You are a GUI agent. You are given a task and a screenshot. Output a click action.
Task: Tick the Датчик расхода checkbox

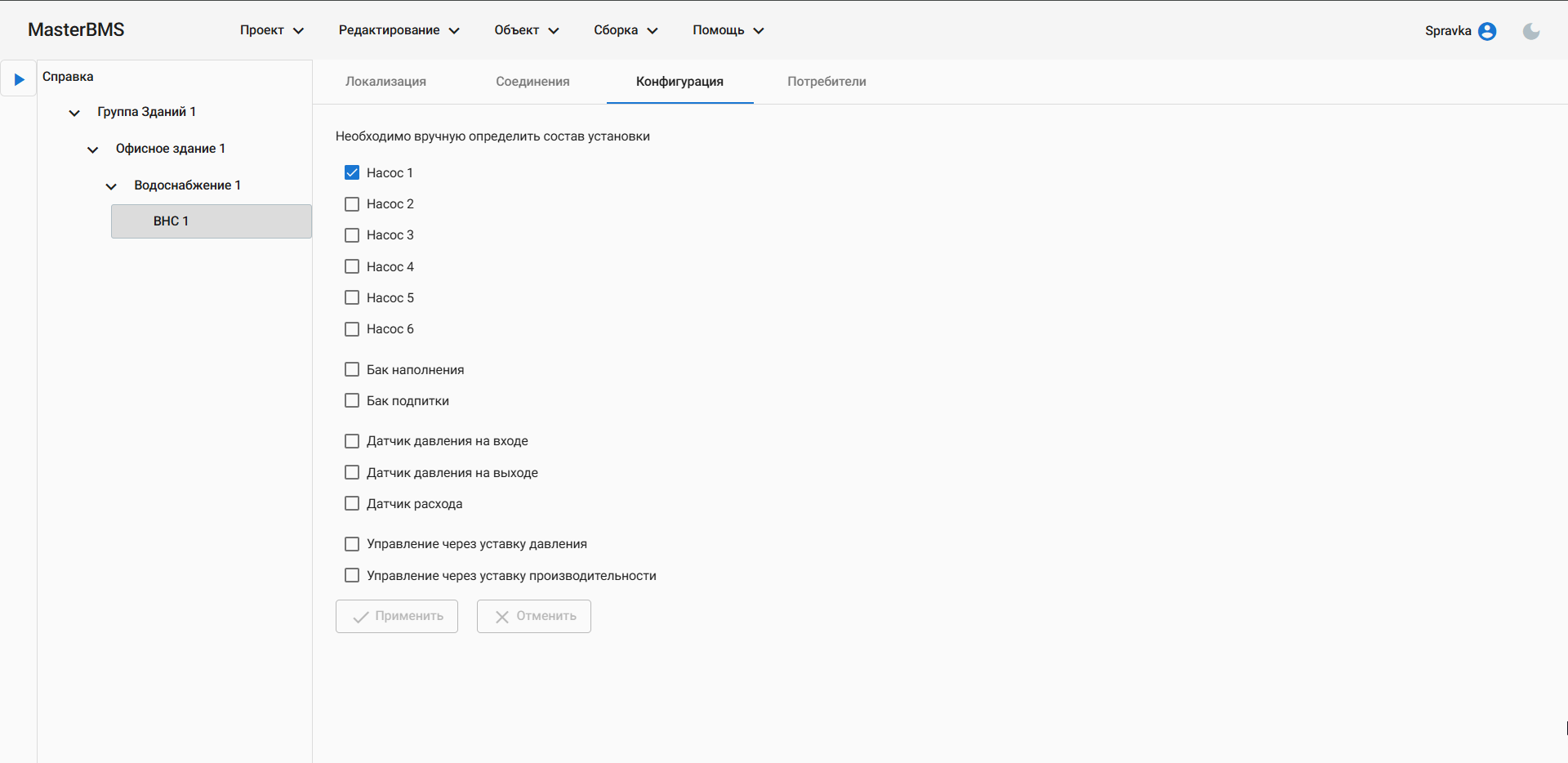tap(352, 504)
